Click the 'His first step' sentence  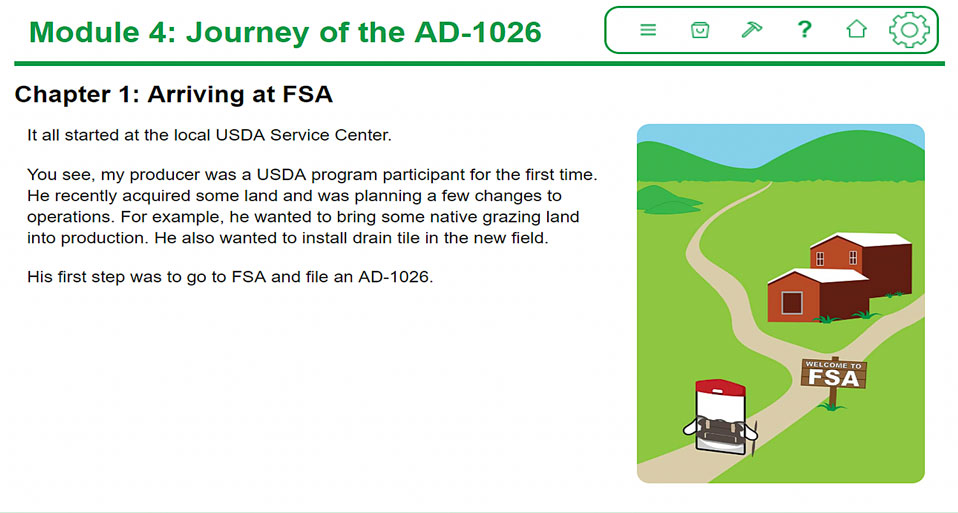(x=230, y=277)
